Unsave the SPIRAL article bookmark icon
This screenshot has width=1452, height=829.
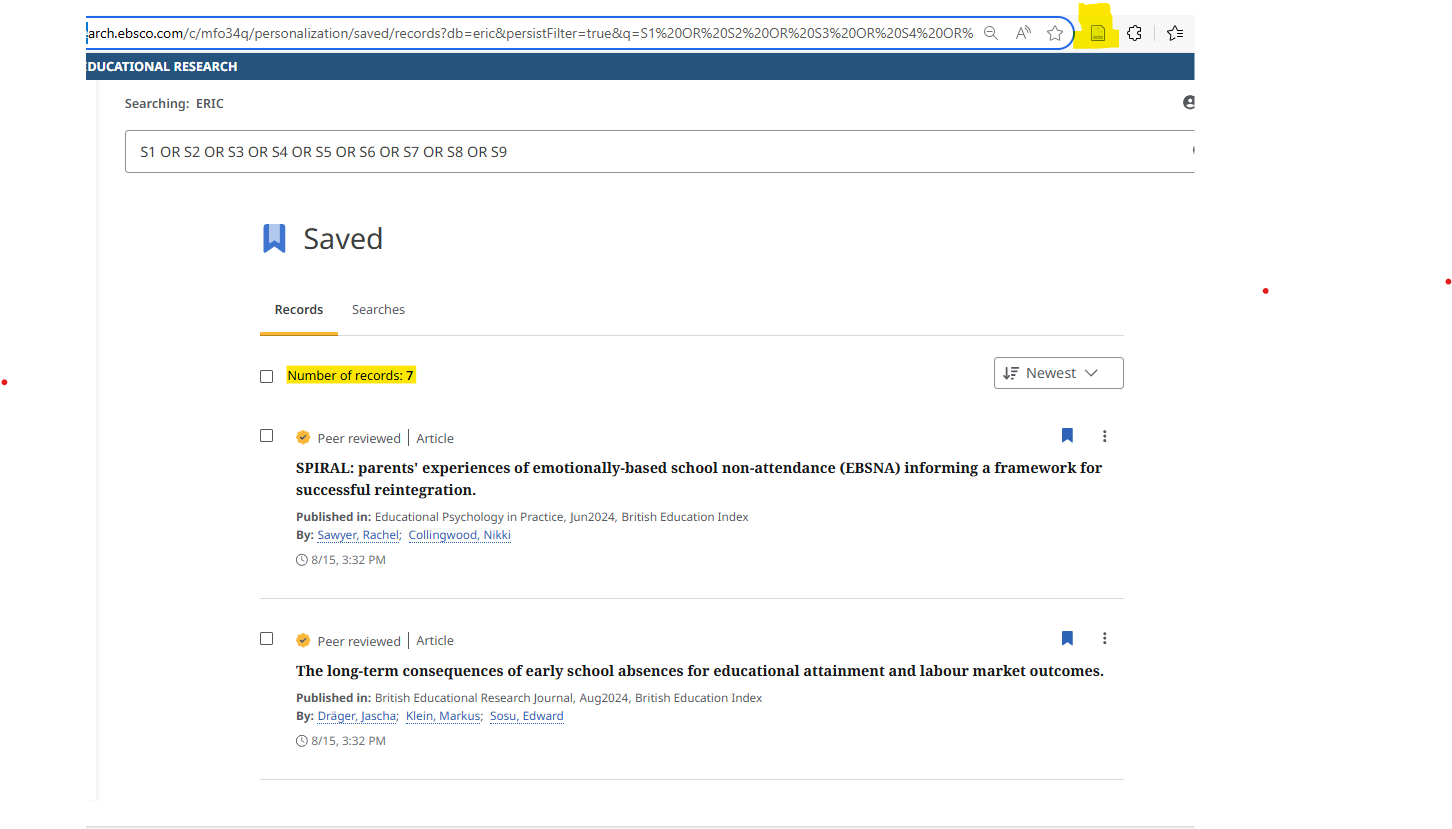coord(1067,435)
